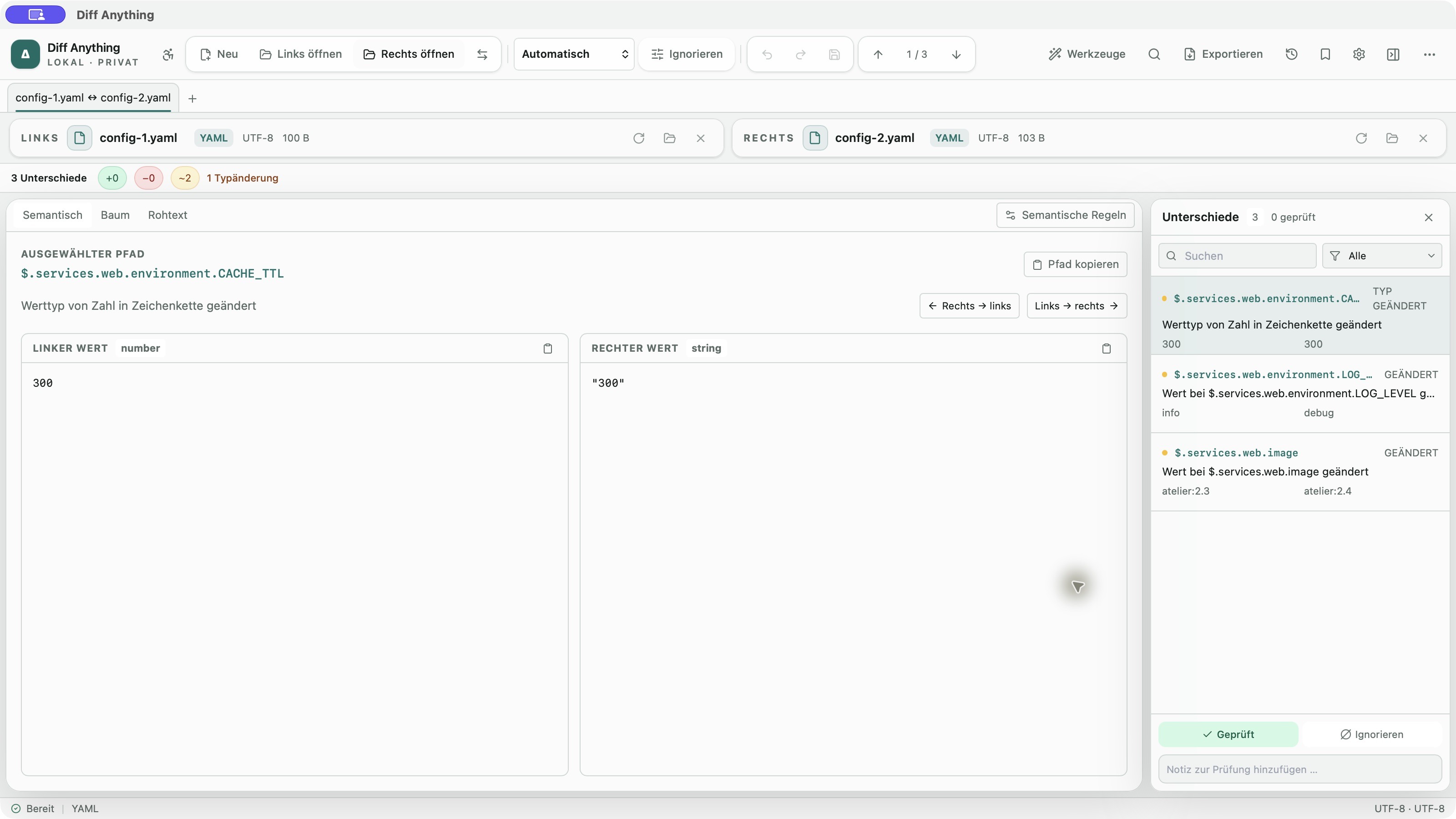1456x819 pixels.
Task: Click Links öffnen button
Action: pos(301,54)
